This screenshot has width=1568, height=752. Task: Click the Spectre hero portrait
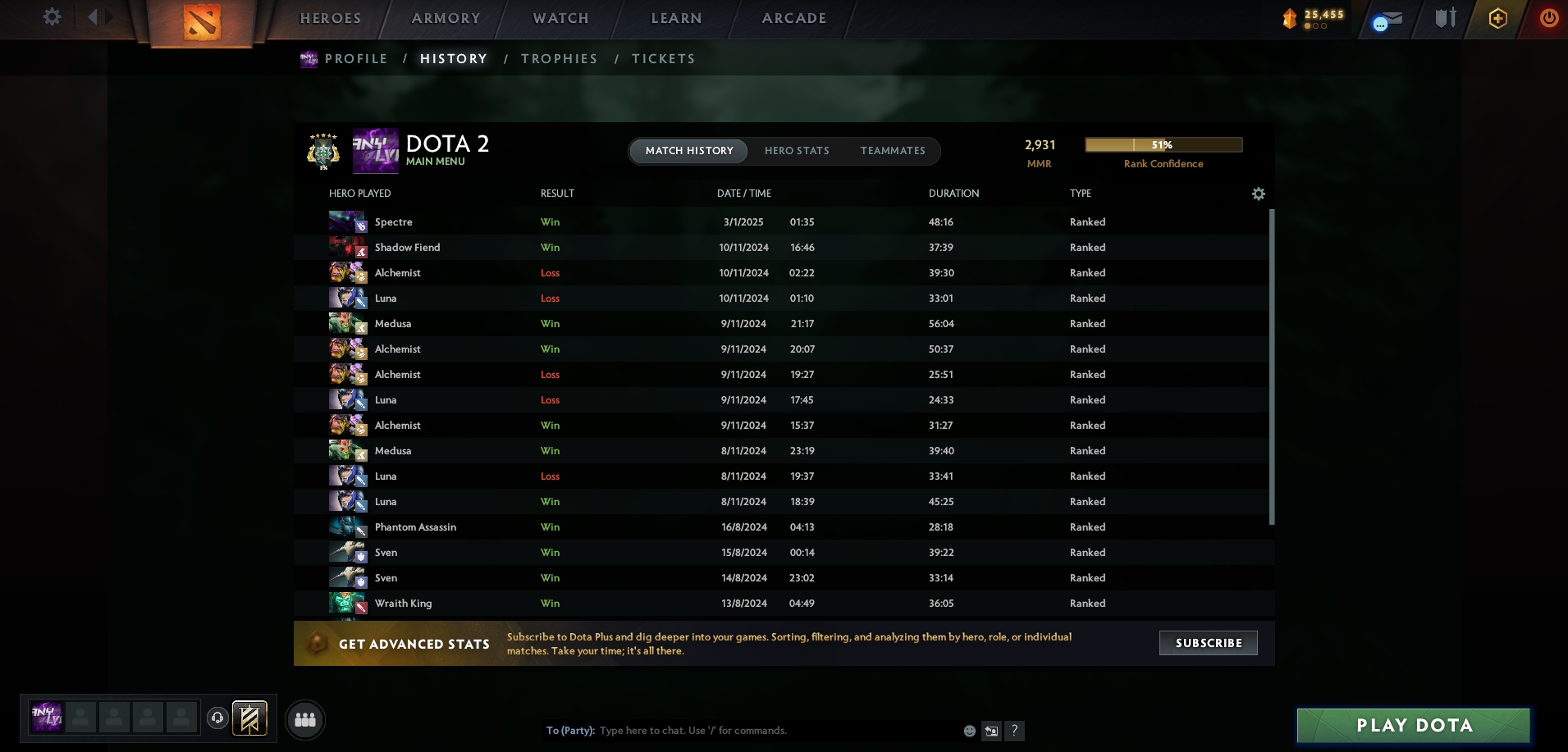coord(347,221)
